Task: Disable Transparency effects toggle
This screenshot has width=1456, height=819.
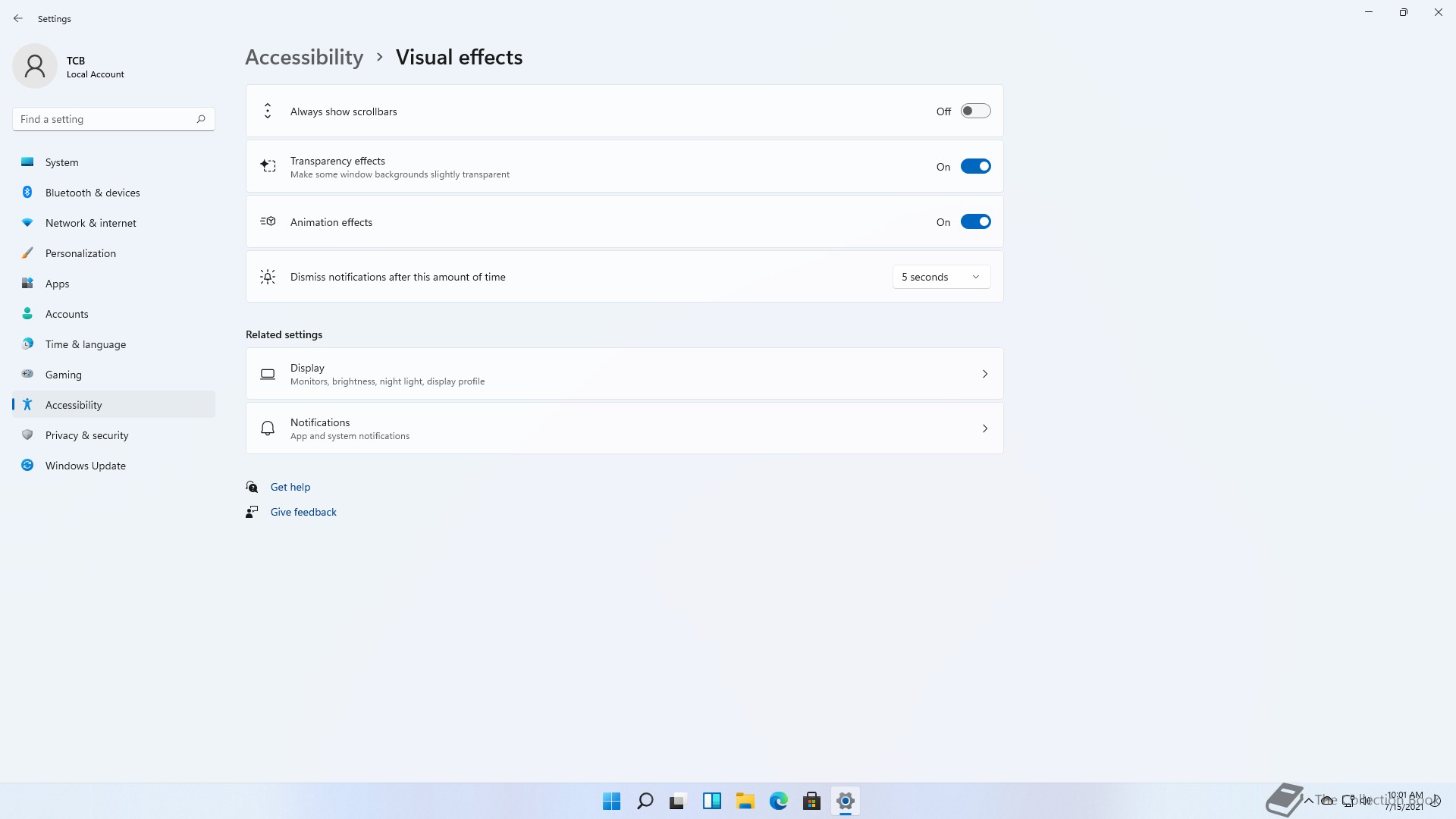Action: (x=975, y=167)
